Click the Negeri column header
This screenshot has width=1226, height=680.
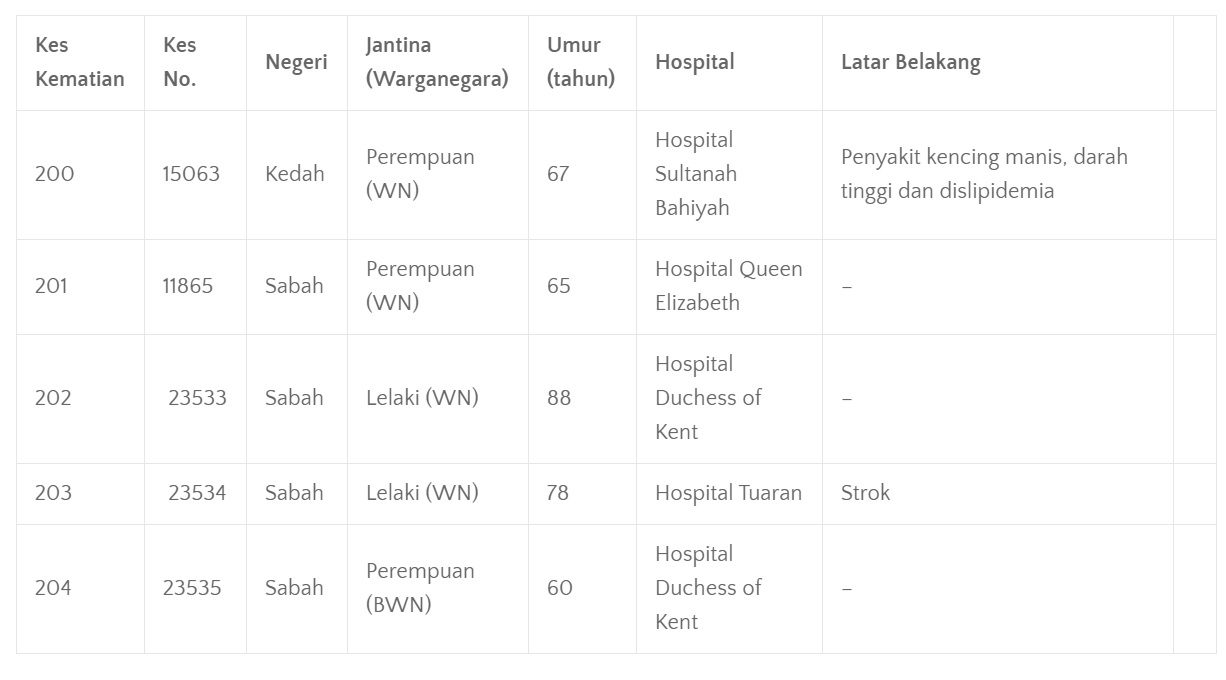[x=296, y=62]
